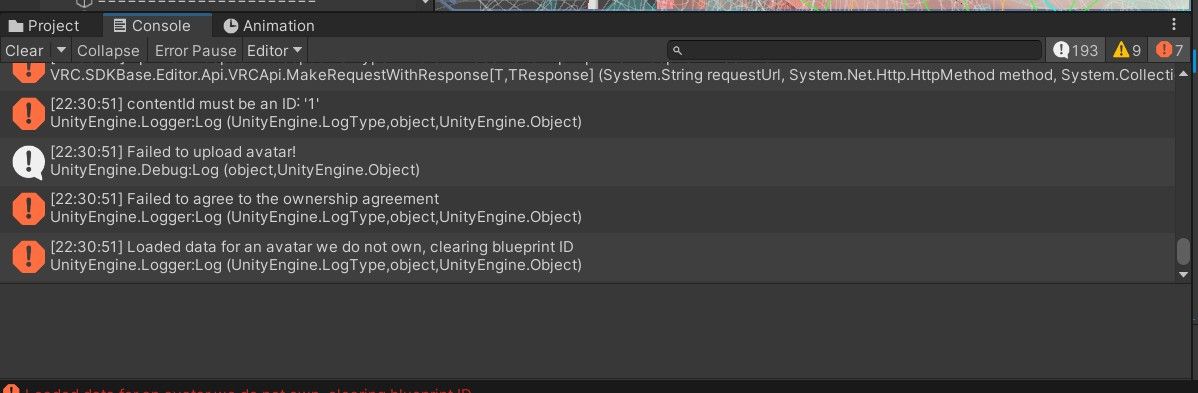Image resolution: width=1198 pixels, height=393 pixels.
Task: Open the Clear options dropdown arrow
Action: (61, 50)
